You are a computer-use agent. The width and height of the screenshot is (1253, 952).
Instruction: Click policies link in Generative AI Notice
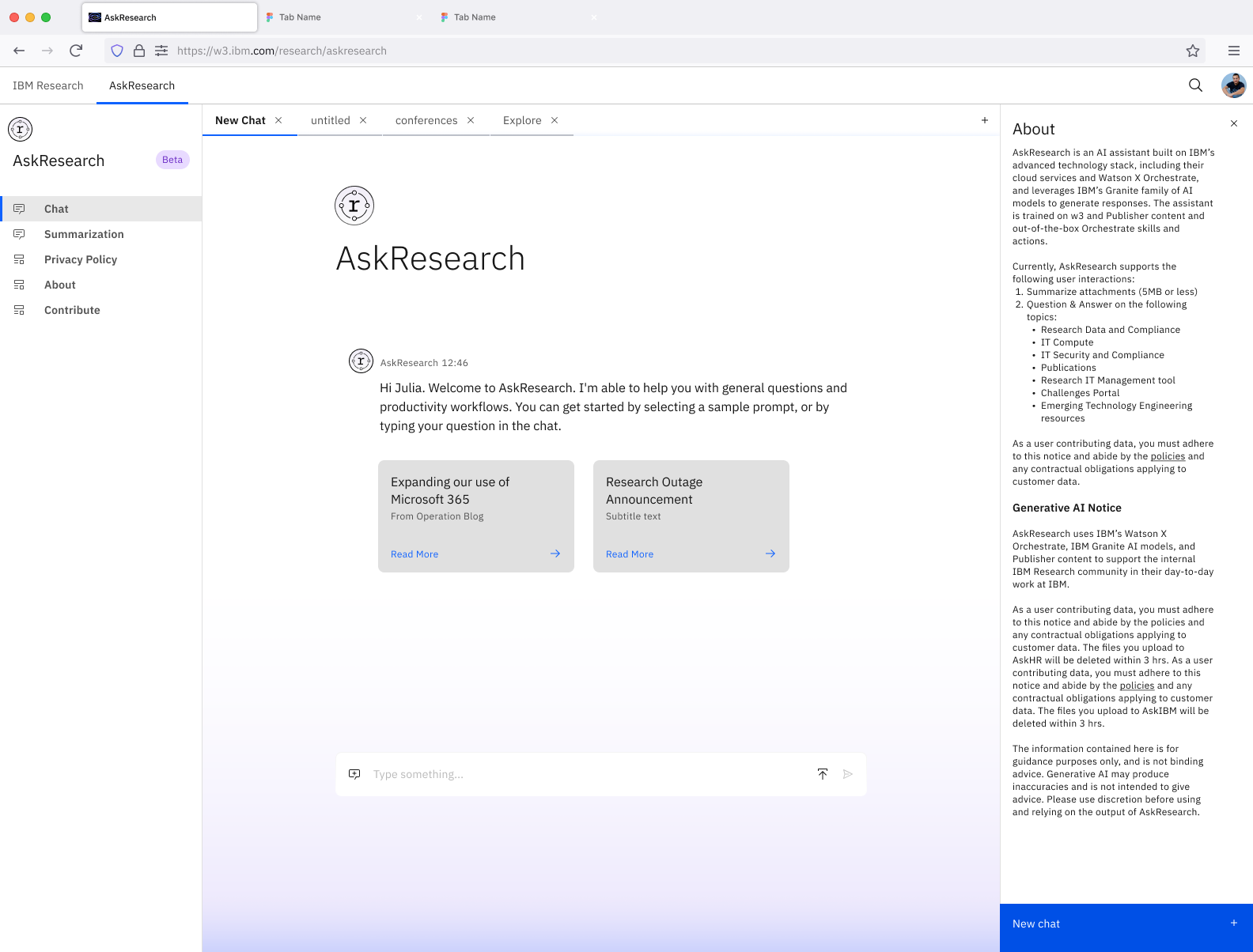point(1137,686)
